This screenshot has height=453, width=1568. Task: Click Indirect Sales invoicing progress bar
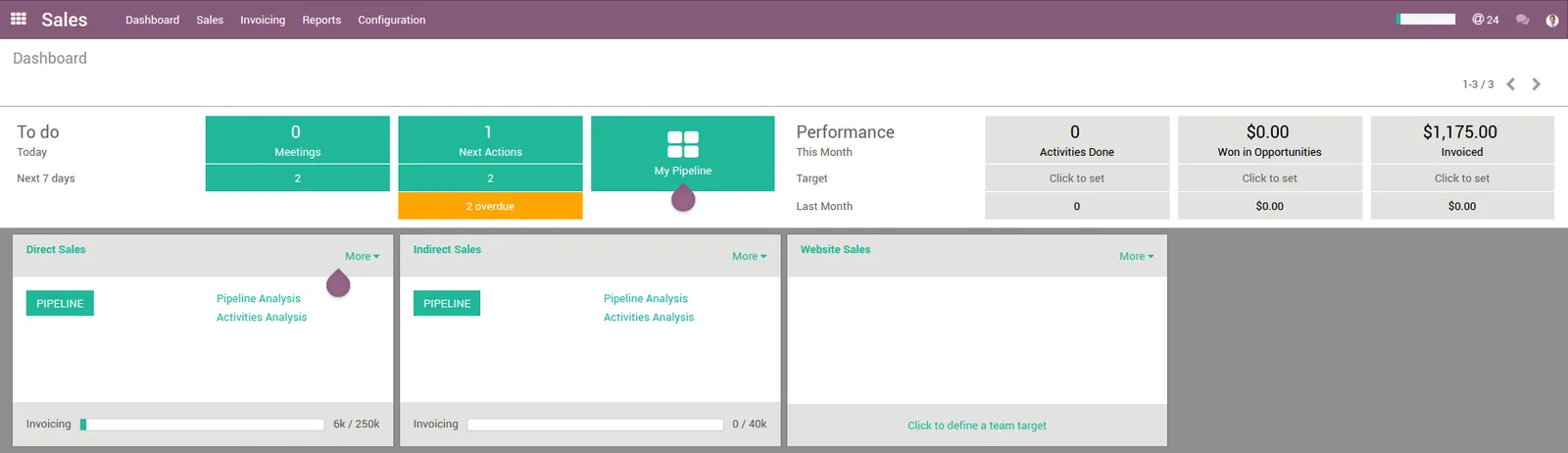pos(595,425)
